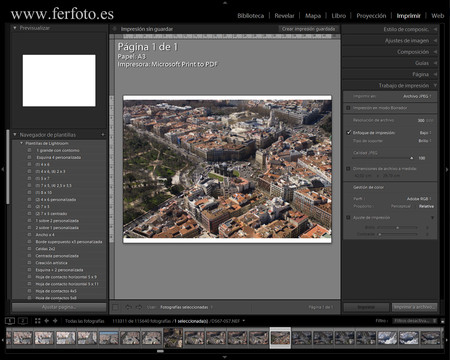450x360 pixels.
Task: Click the Crear impresión guardada button
Action: [x=308, y=29]
